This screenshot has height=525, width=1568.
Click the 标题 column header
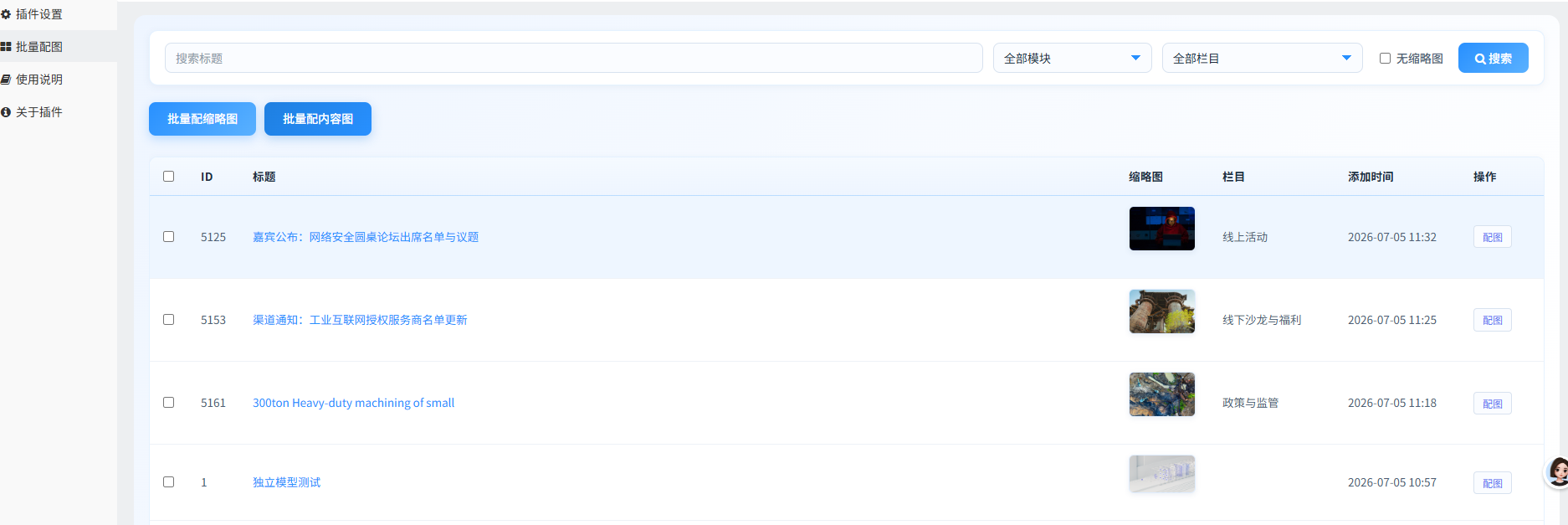[264, 177]
